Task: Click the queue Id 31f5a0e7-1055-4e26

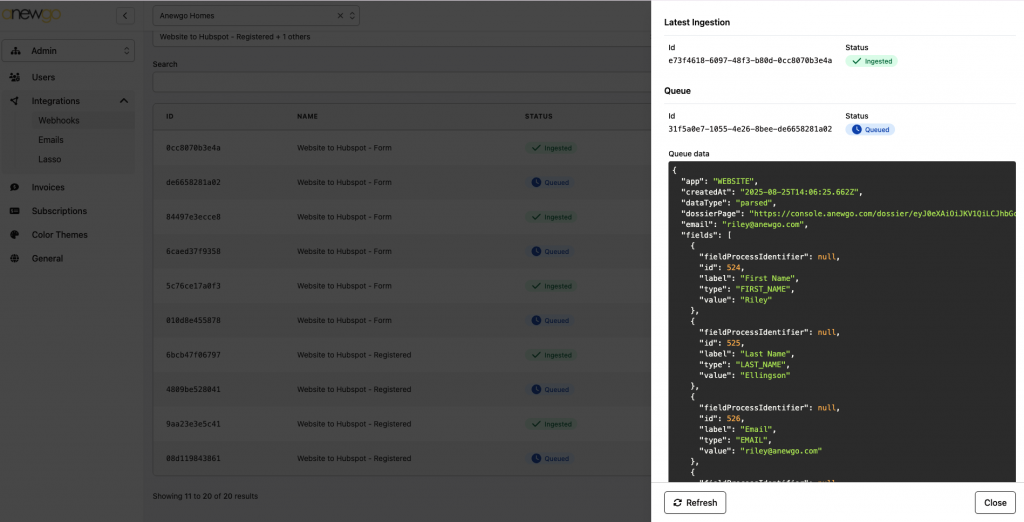Action: (750, 129)
